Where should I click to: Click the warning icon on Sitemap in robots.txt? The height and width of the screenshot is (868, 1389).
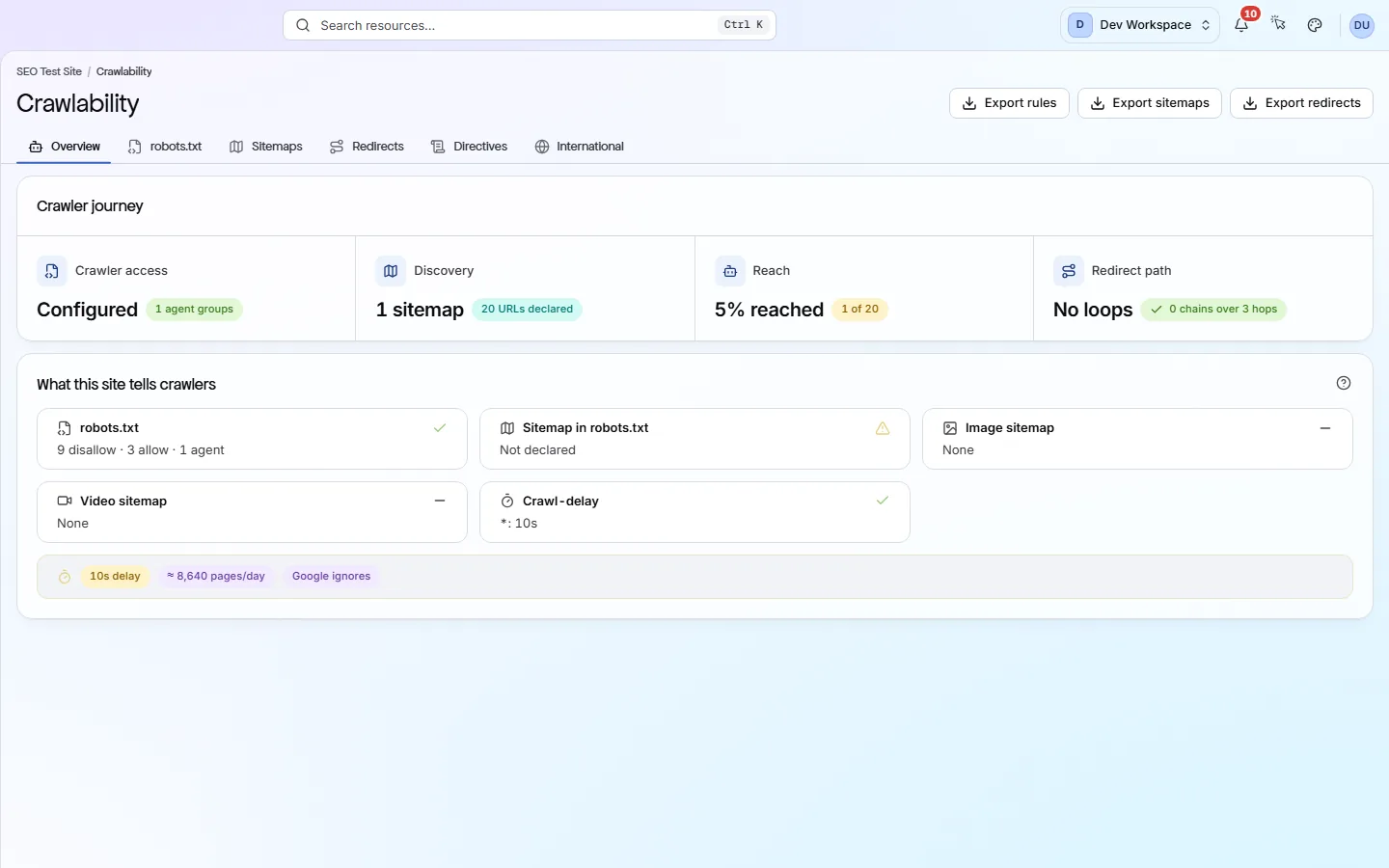[883, 428]
